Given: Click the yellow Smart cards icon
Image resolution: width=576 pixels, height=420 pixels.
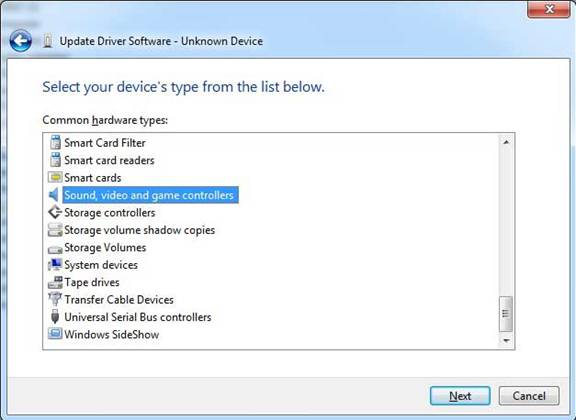Looking at the screenshot, I should (x=55, y=177).
